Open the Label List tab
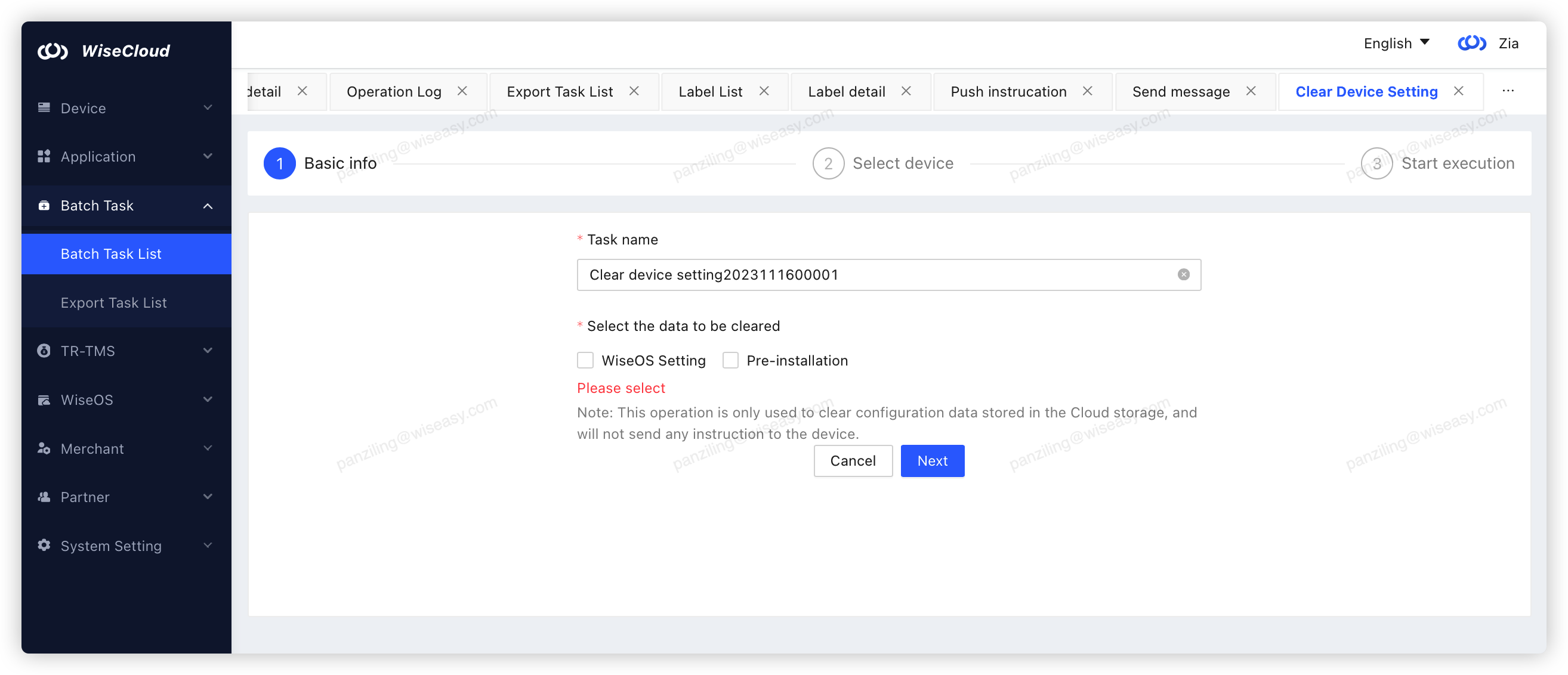 (x=710, y=91)
